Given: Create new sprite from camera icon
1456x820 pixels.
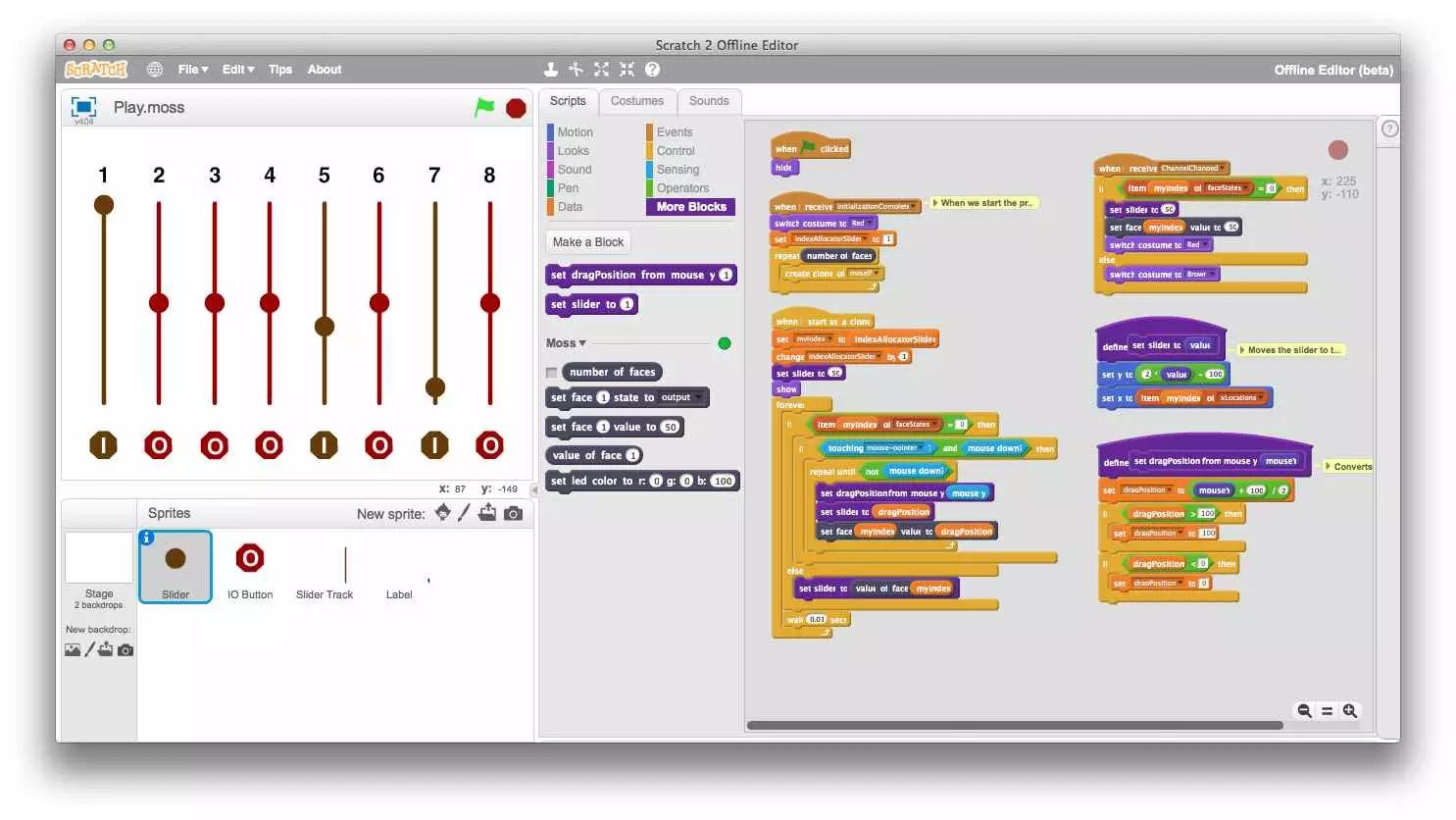Looking at the screenshot, I should pyautogui.click(x=513, y=513).
